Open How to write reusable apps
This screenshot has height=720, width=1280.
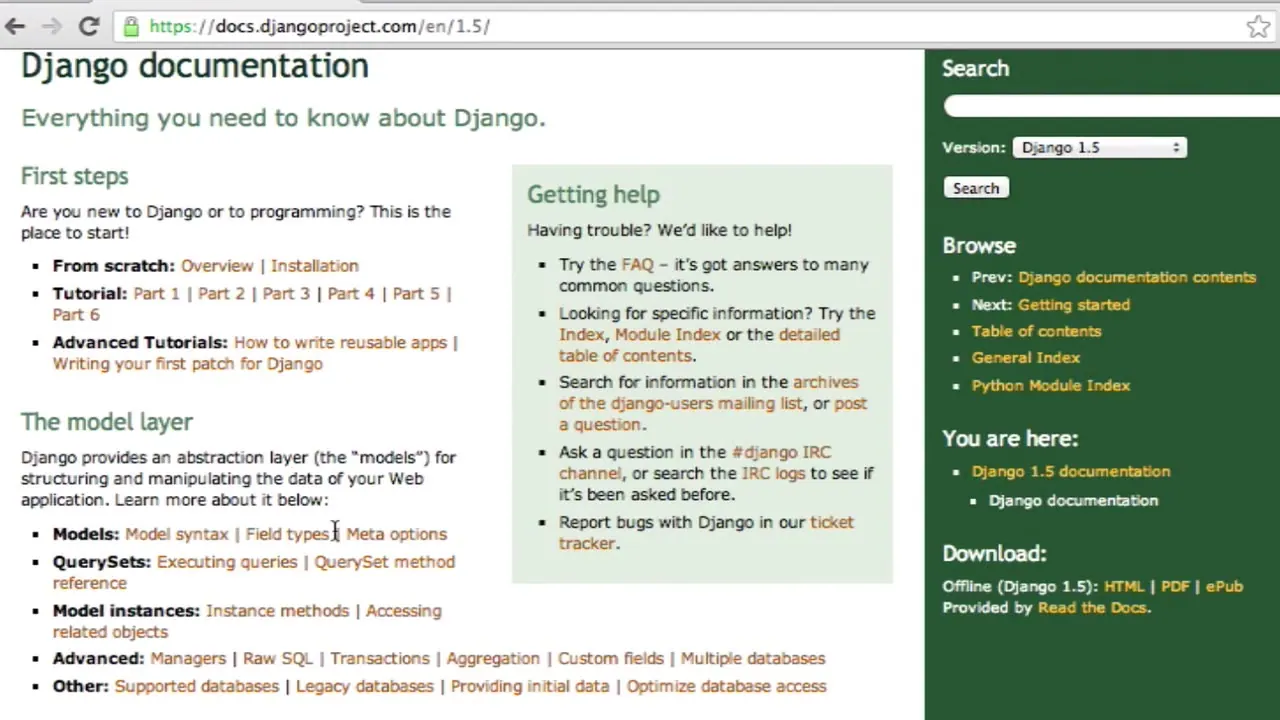340,343
